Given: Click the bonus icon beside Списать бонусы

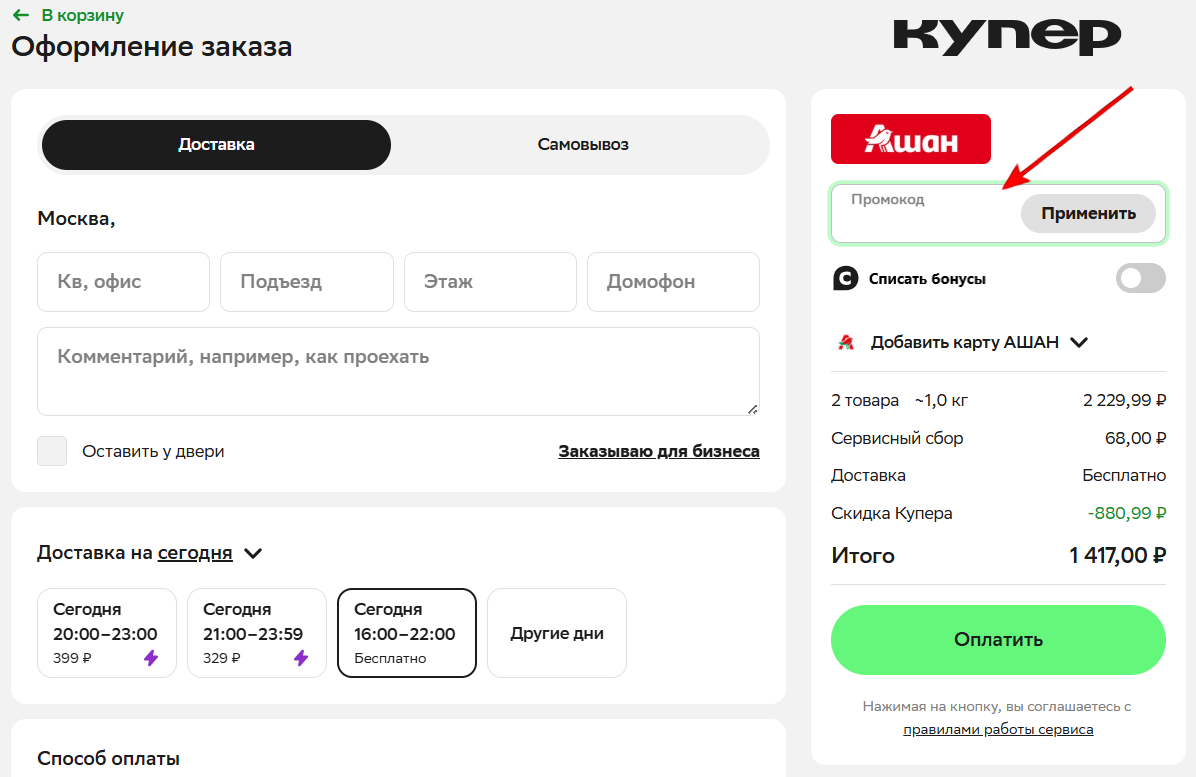Looking at the screenshot, I should coord(845,279).
